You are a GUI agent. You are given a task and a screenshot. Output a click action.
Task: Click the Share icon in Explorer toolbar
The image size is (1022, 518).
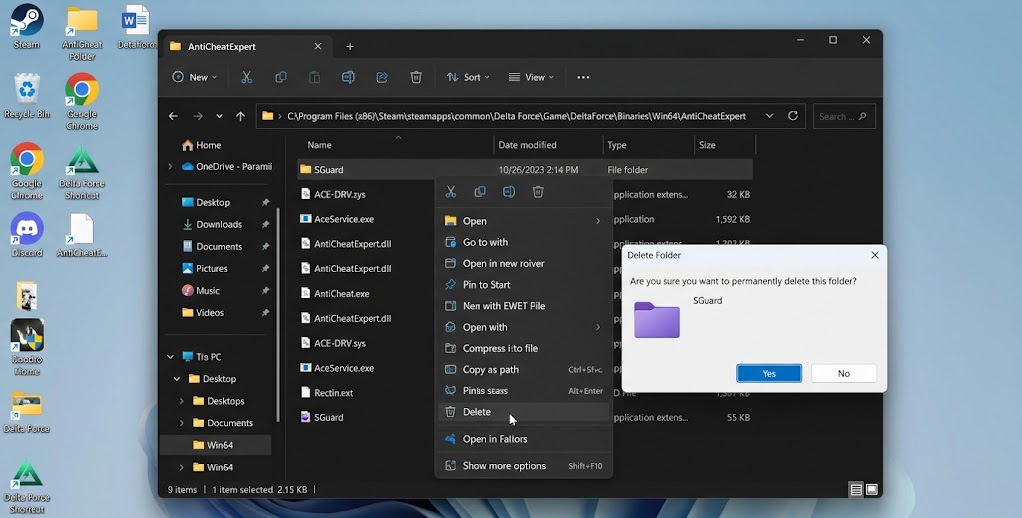click(382, 77)
